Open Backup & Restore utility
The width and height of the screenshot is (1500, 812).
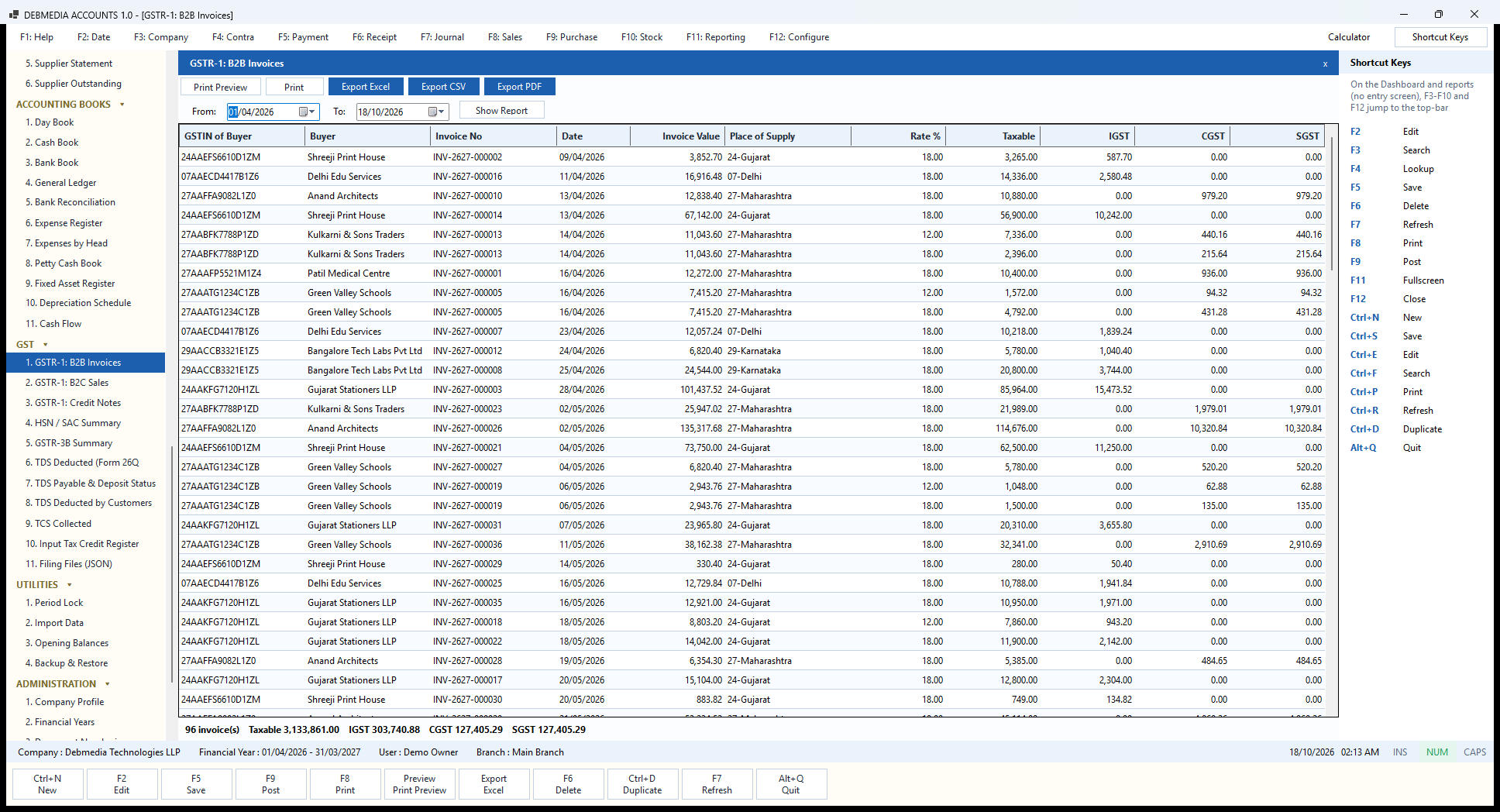point(67,663)
